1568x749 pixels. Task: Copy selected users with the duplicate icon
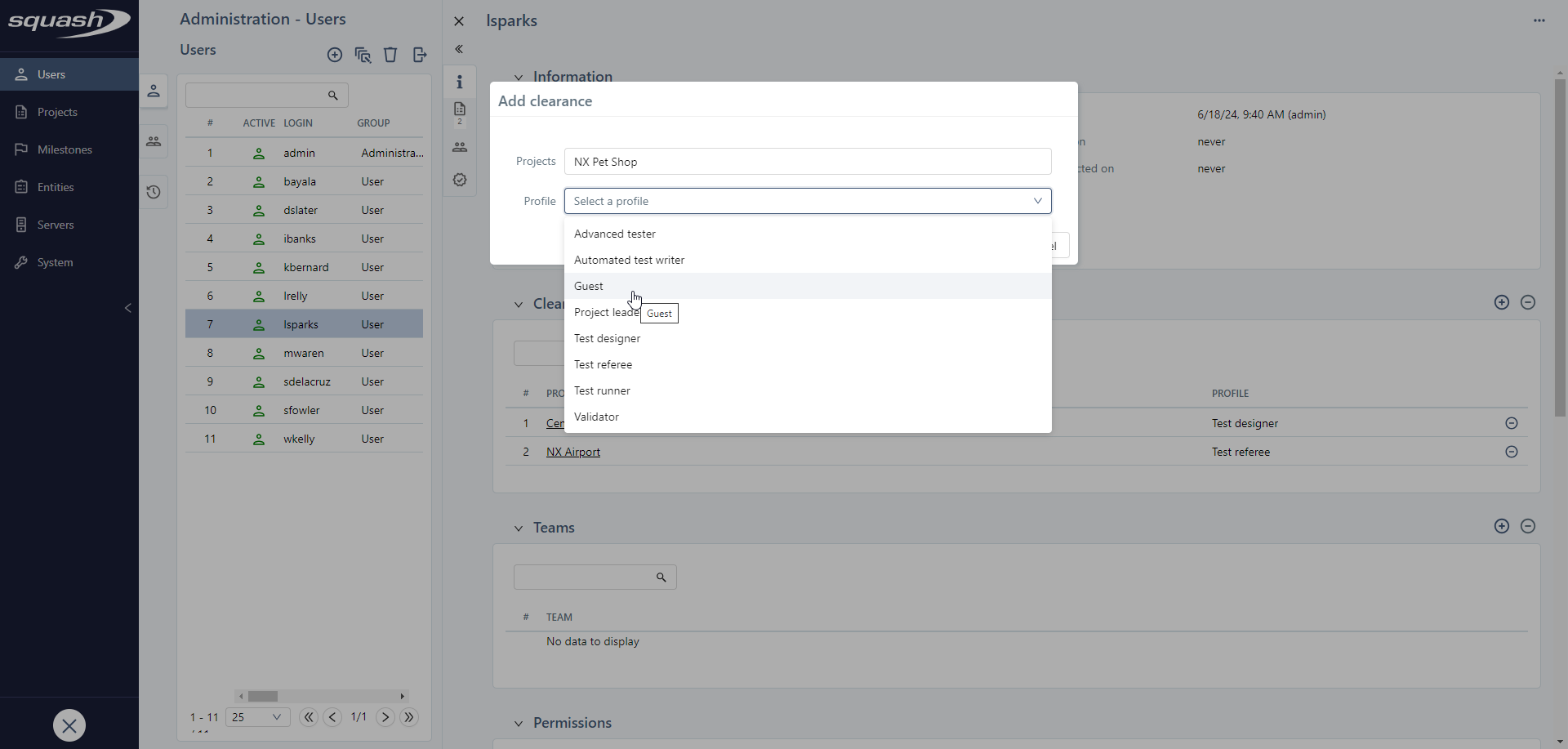pyautogui.click(x=363, y=55)
